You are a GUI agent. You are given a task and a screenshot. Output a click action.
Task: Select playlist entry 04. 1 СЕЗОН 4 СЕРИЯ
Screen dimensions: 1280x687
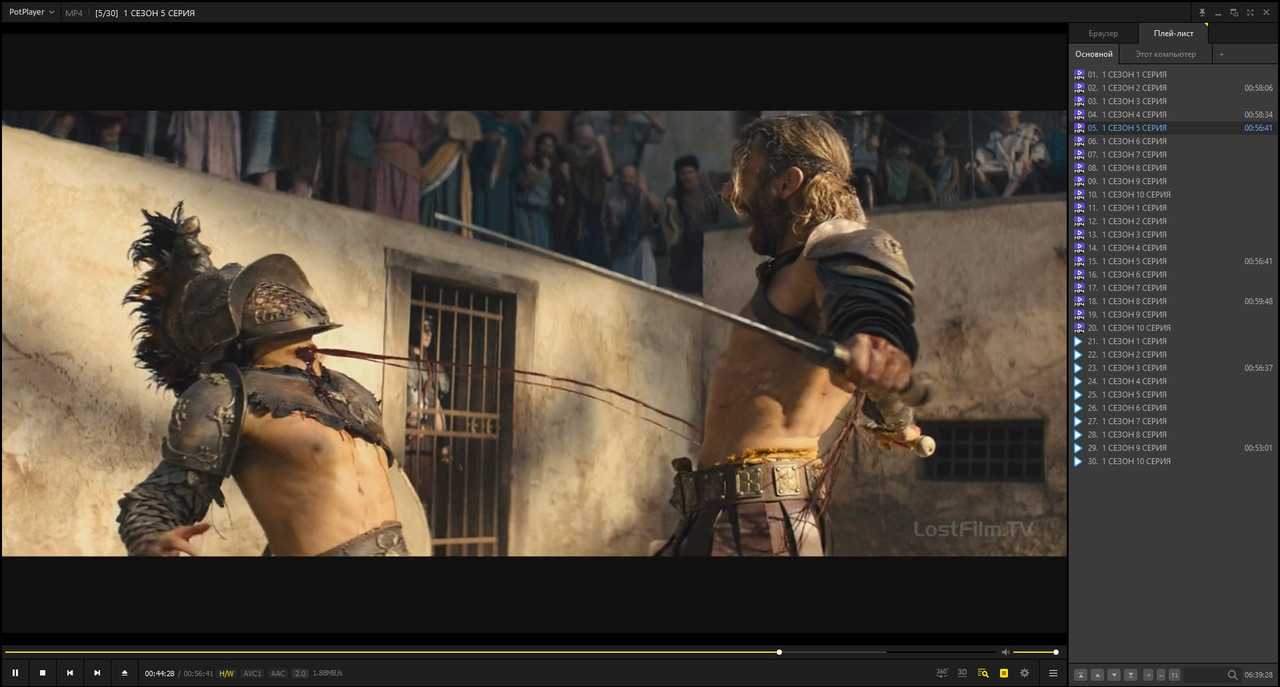[1173, 114]
